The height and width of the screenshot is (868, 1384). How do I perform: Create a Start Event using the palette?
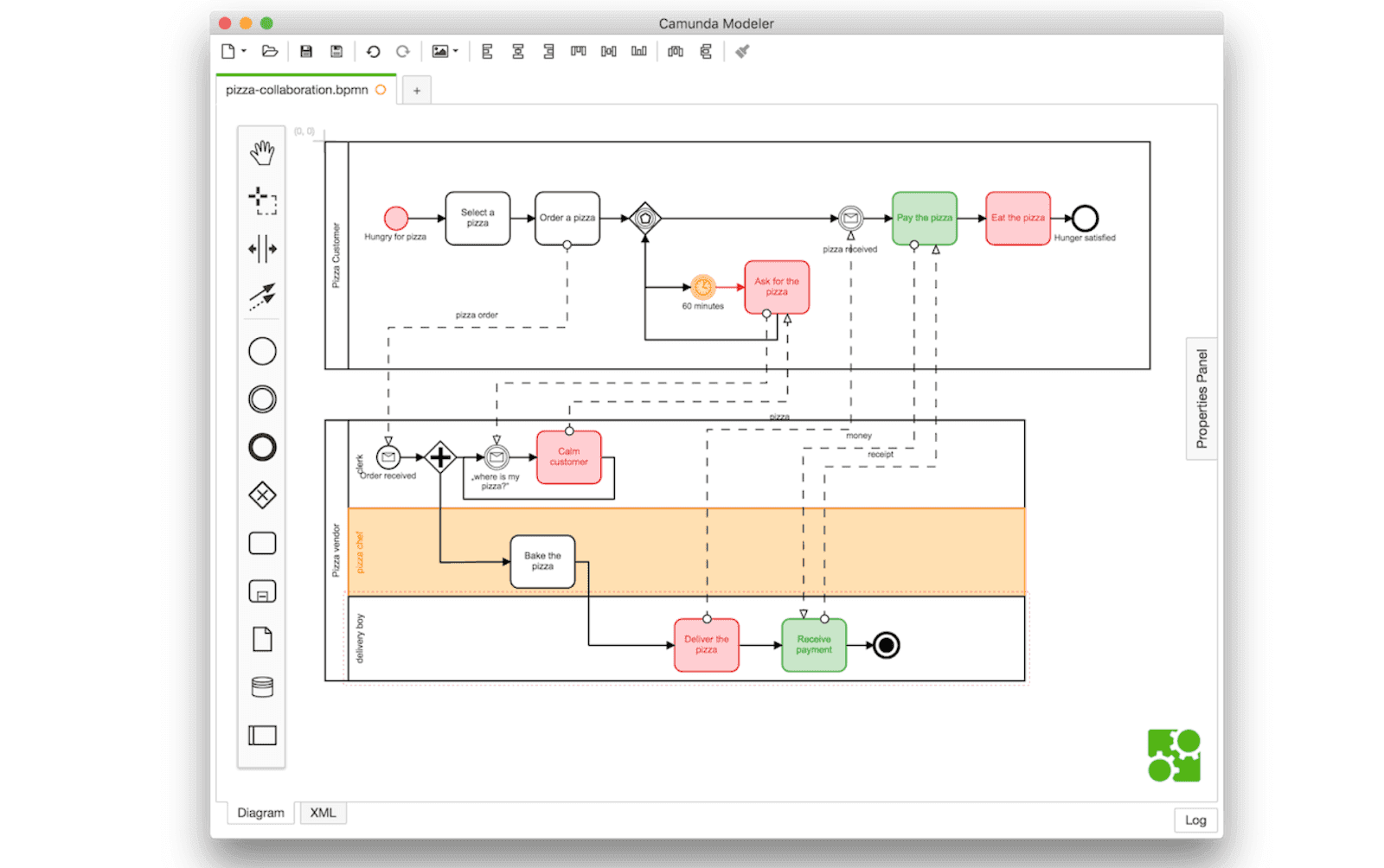[x=261, y=350]
